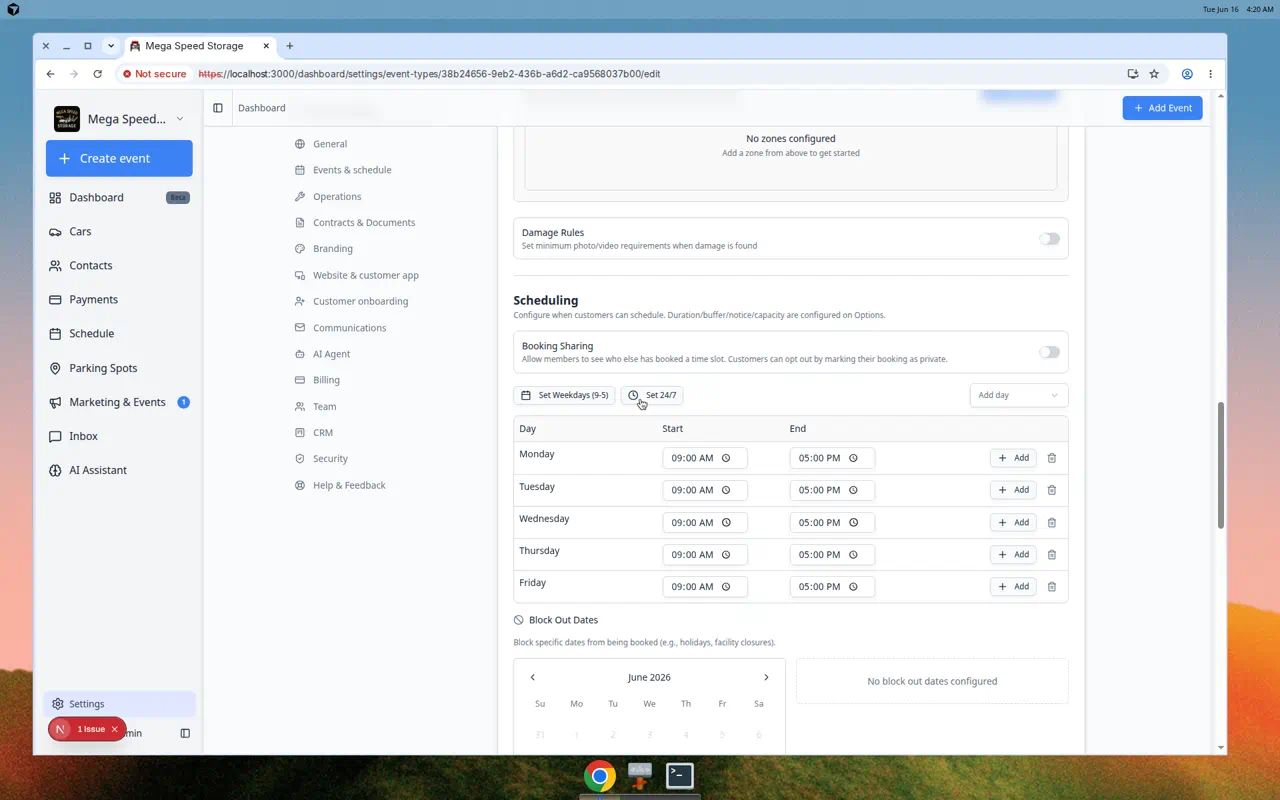The width and height of the screenshot is (1280, 800).
Task: Open Chrome three-dot menu
Action: 1210,74
